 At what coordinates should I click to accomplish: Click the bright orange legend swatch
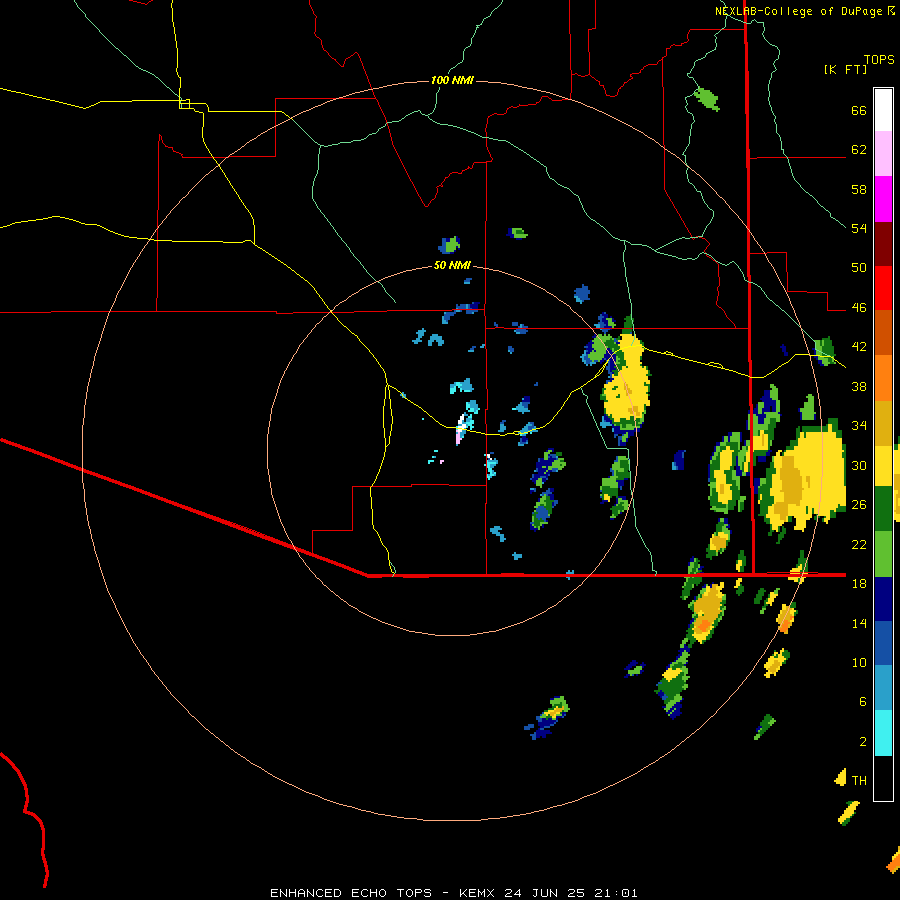tap(883, 378)
